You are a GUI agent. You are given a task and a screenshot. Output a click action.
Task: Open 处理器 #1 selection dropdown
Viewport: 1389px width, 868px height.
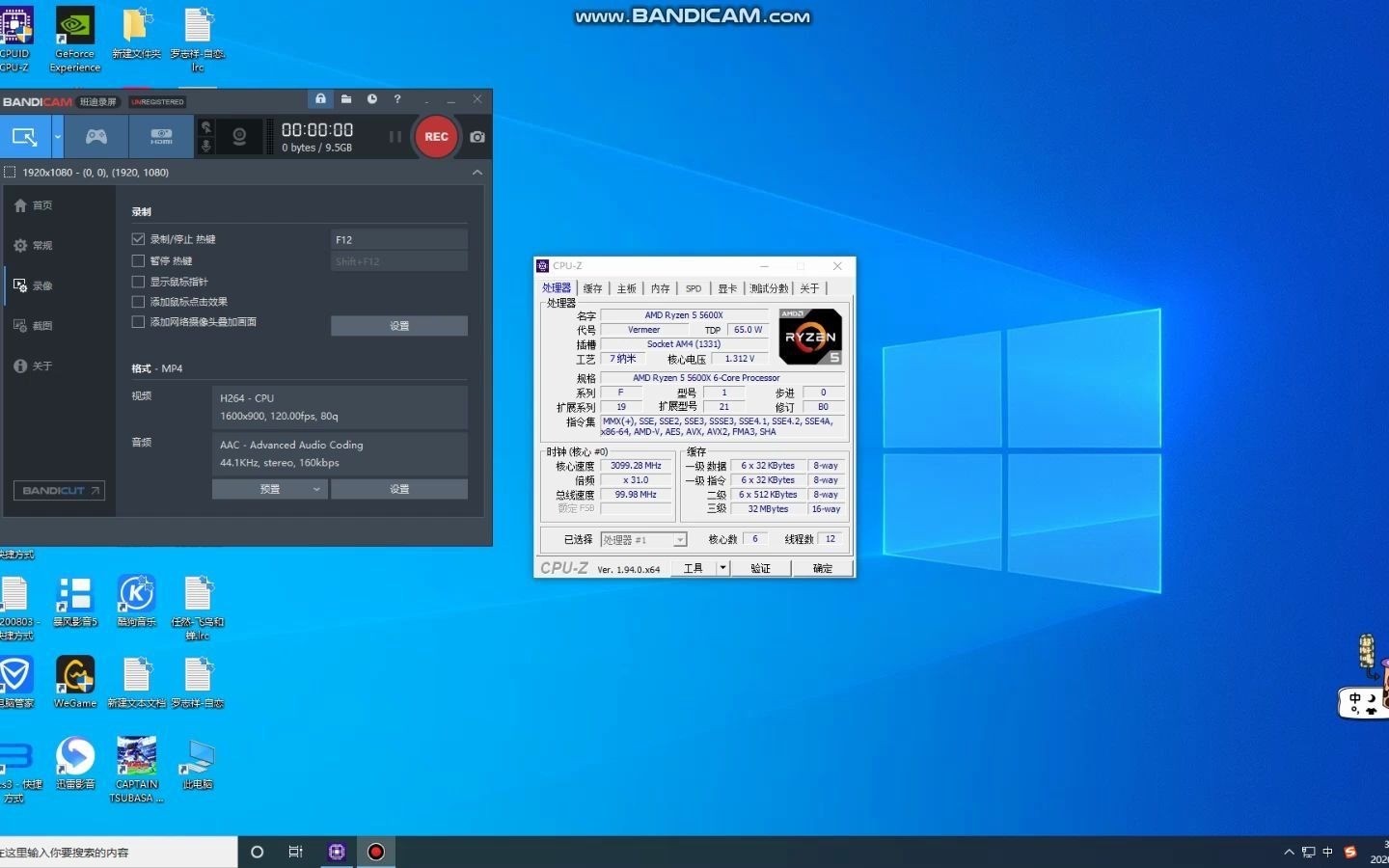click(x=643, y=540)
